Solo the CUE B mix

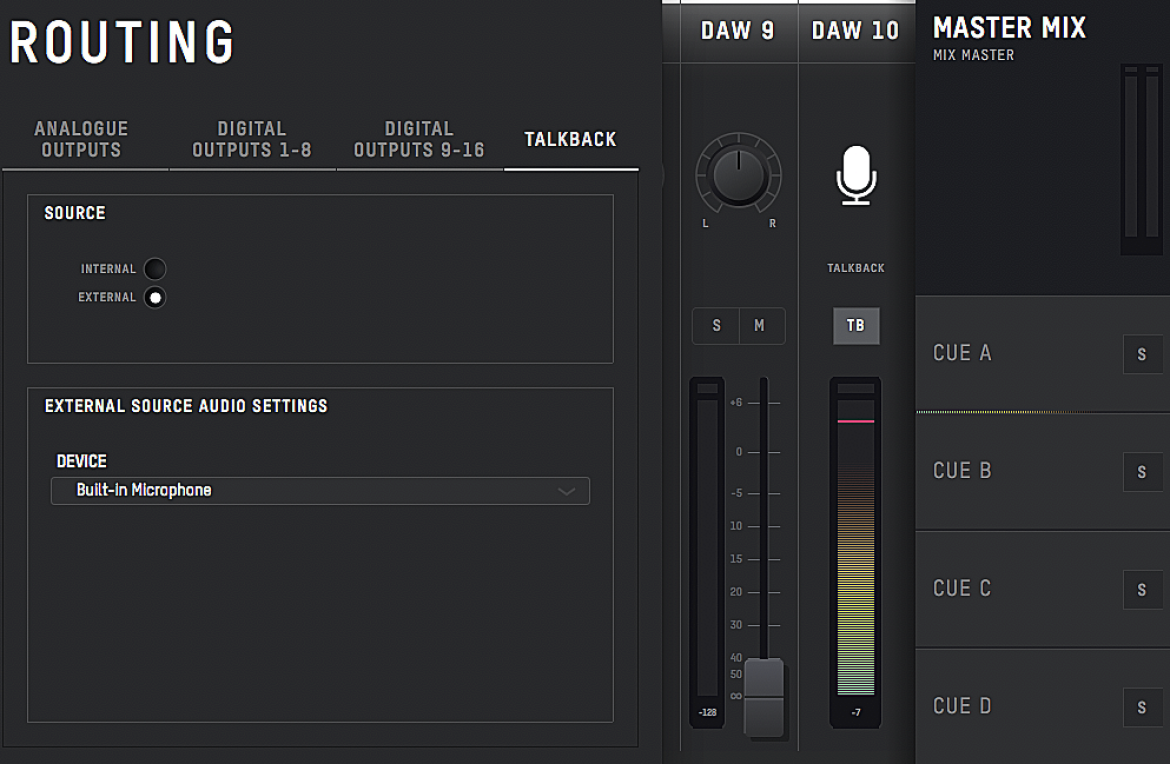[1142, 472]
